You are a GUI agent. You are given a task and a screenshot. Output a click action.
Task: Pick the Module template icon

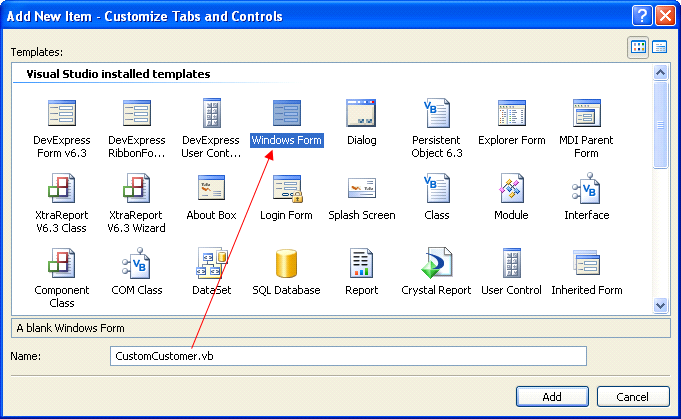coord(511,188)
